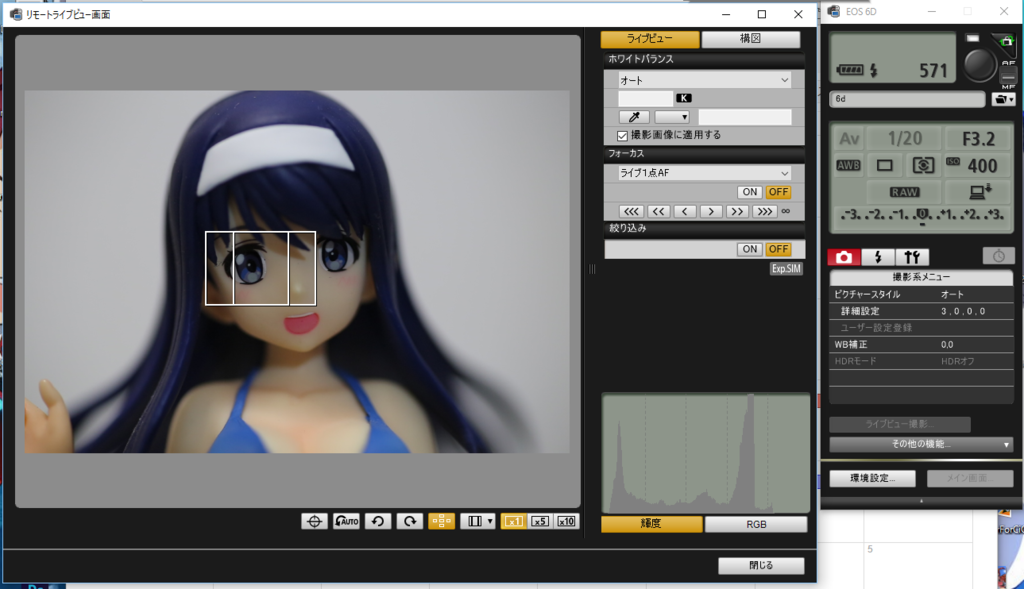Click the self-timer clock icon
Viewport: 1024px width, 589px height.
click(999, 256)
